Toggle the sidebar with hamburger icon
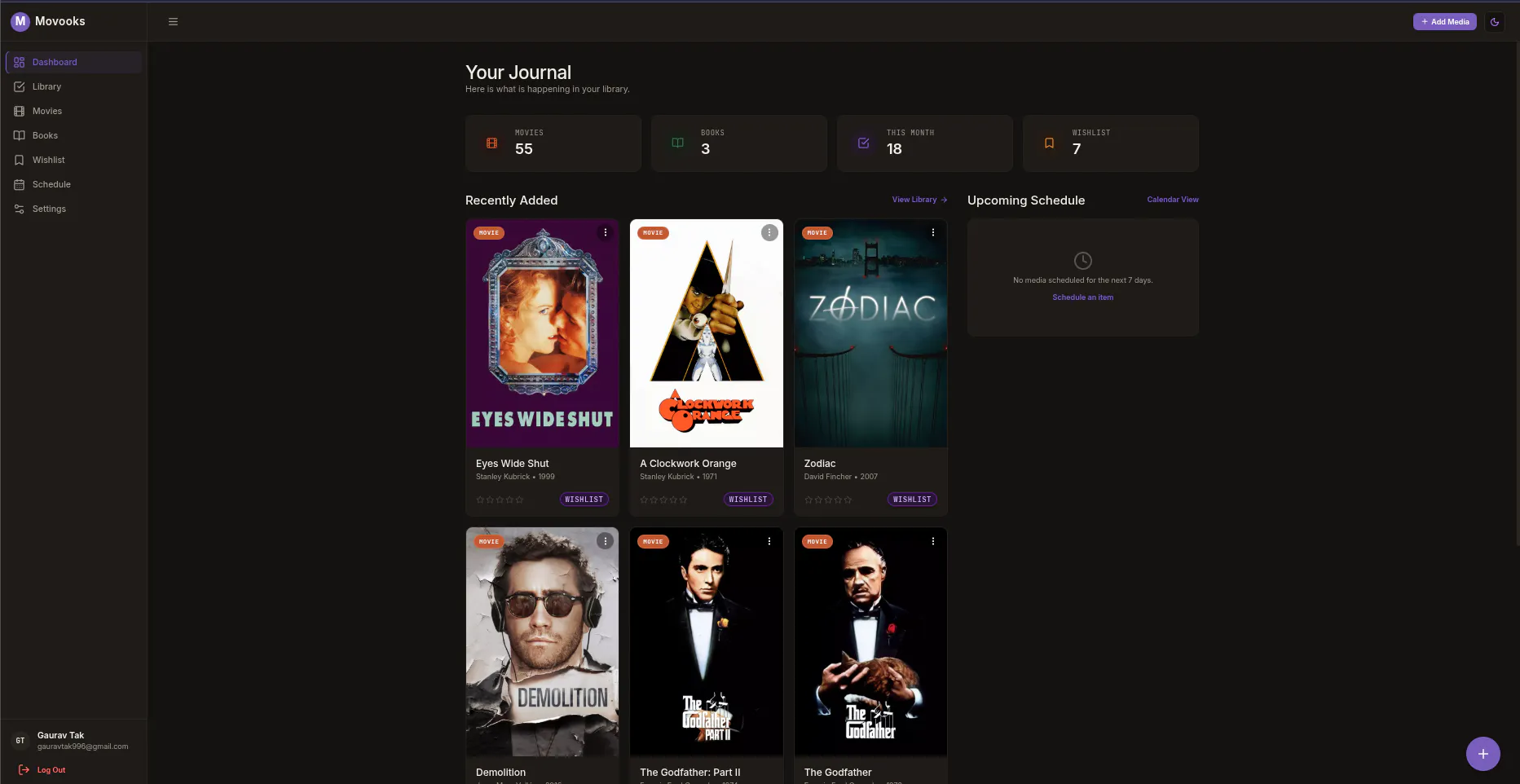The height and width of the screenshot is (784, 1520). click(x=173, y=22)
